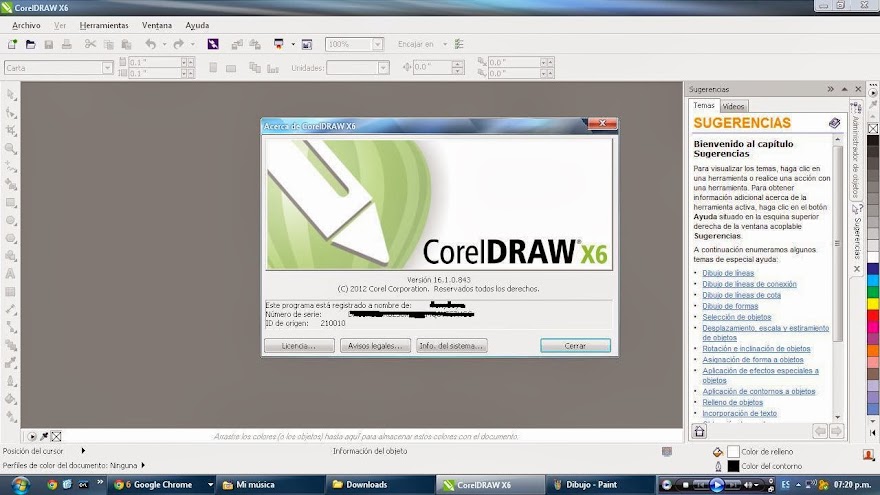
Task: Open the Ventana menu
Action: tap(157, 25)
